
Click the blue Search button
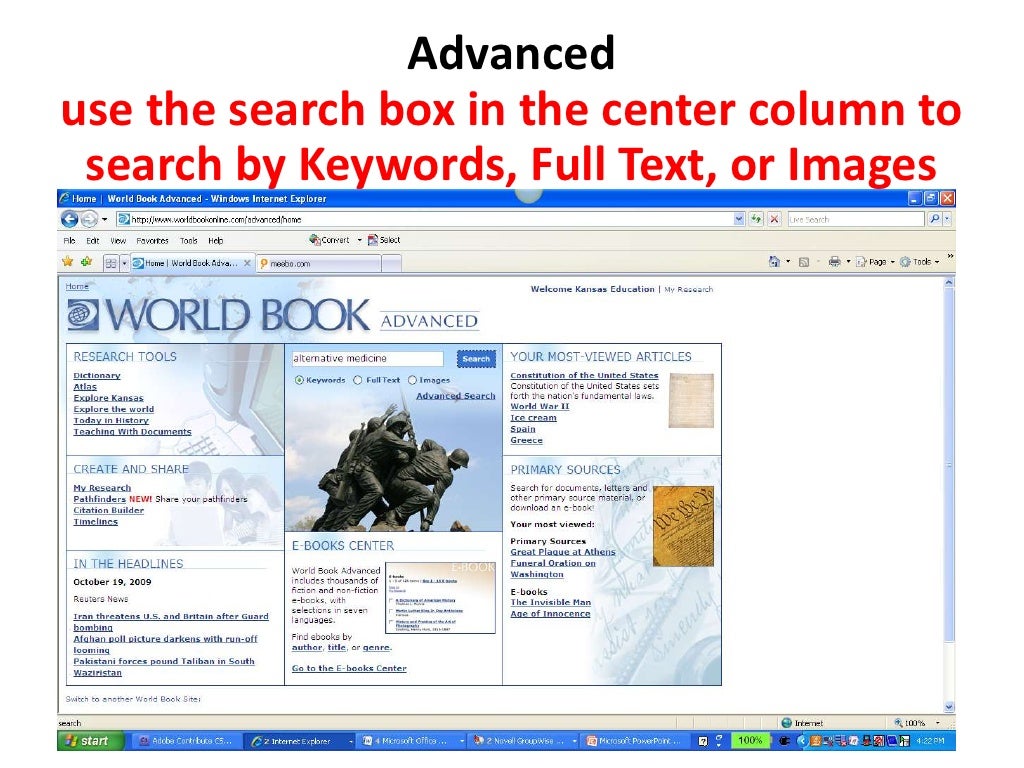click(476, 359)
